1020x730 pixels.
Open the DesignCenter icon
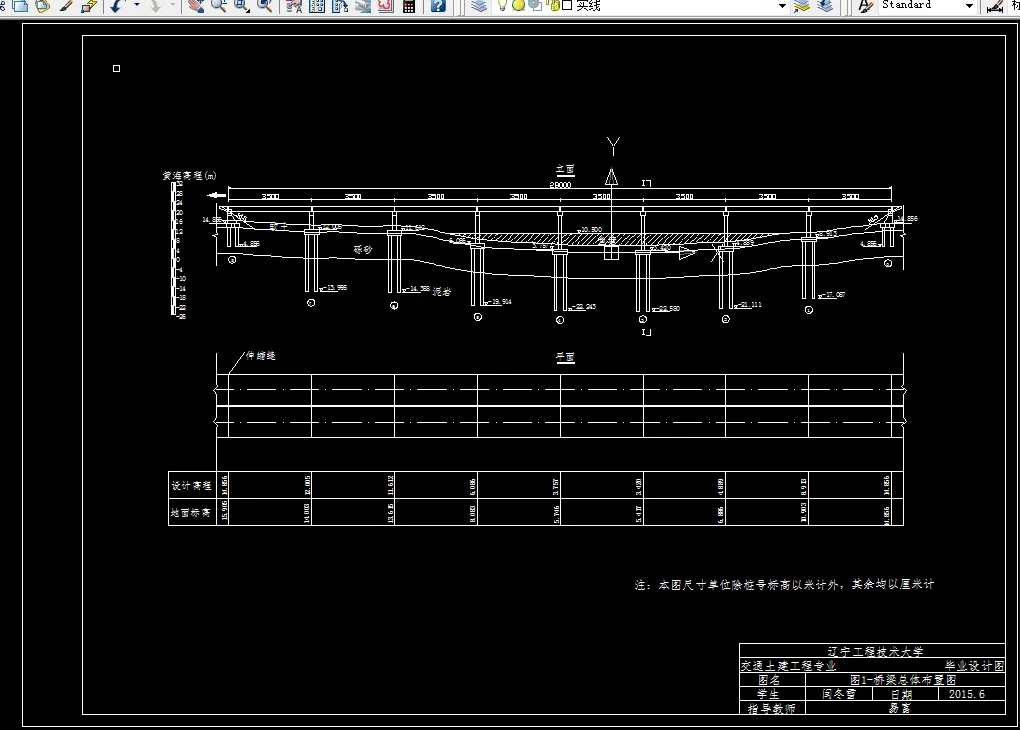pos(317,6)
